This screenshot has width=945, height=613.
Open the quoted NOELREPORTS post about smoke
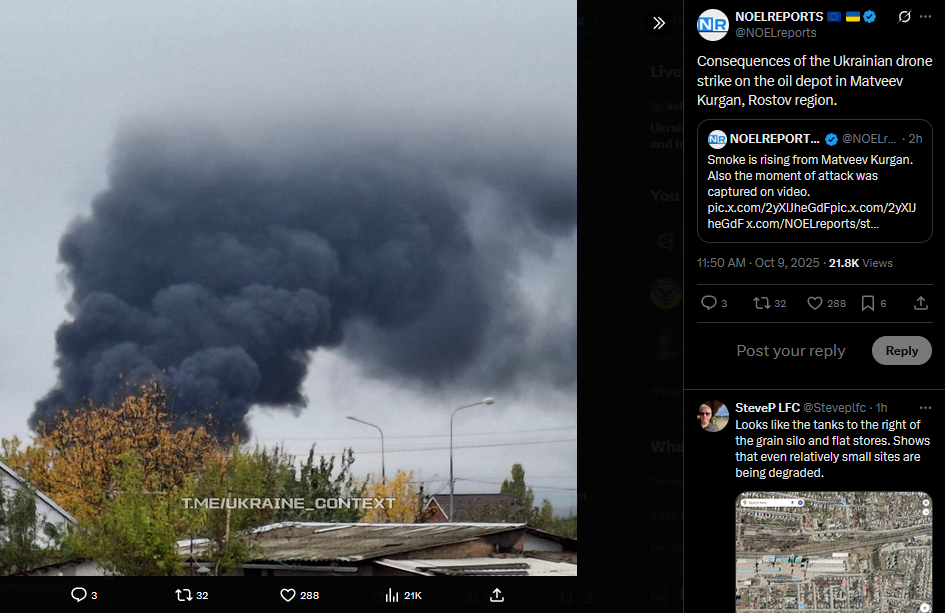click(815, 181)
